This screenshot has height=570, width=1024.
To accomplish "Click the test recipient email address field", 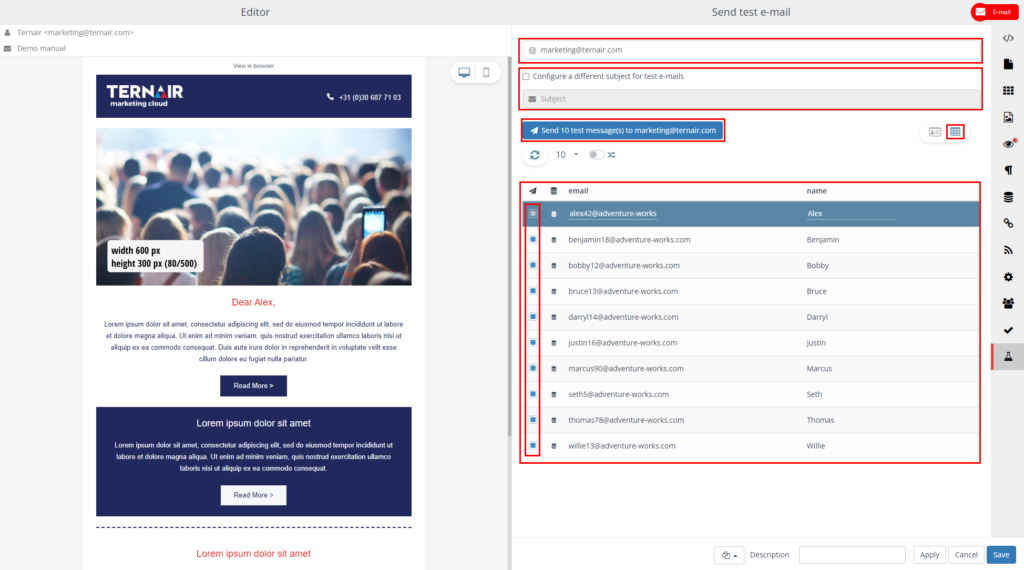I will coord(751,50).
